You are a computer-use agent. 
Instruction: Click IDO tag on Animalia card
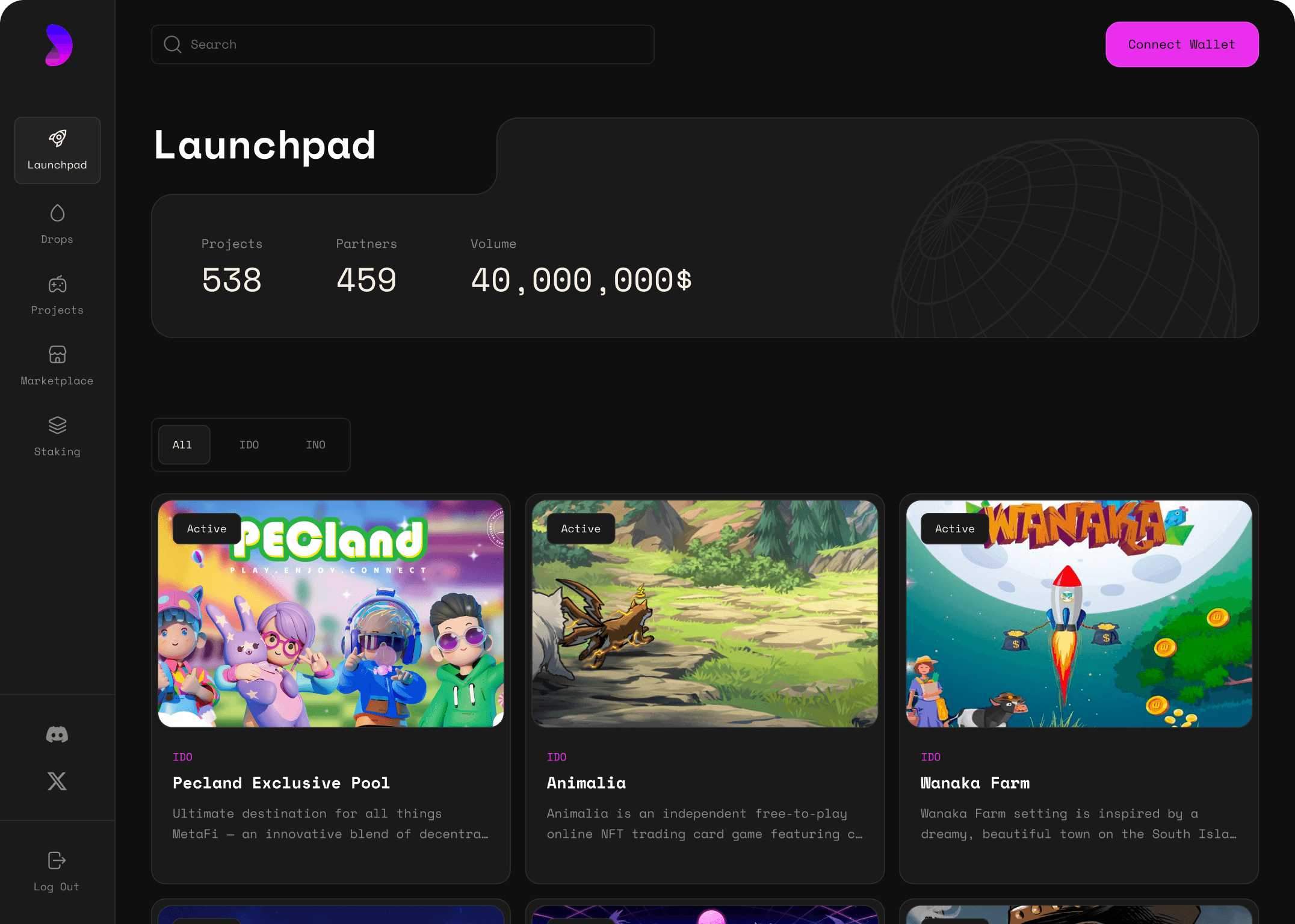(557, 757)
